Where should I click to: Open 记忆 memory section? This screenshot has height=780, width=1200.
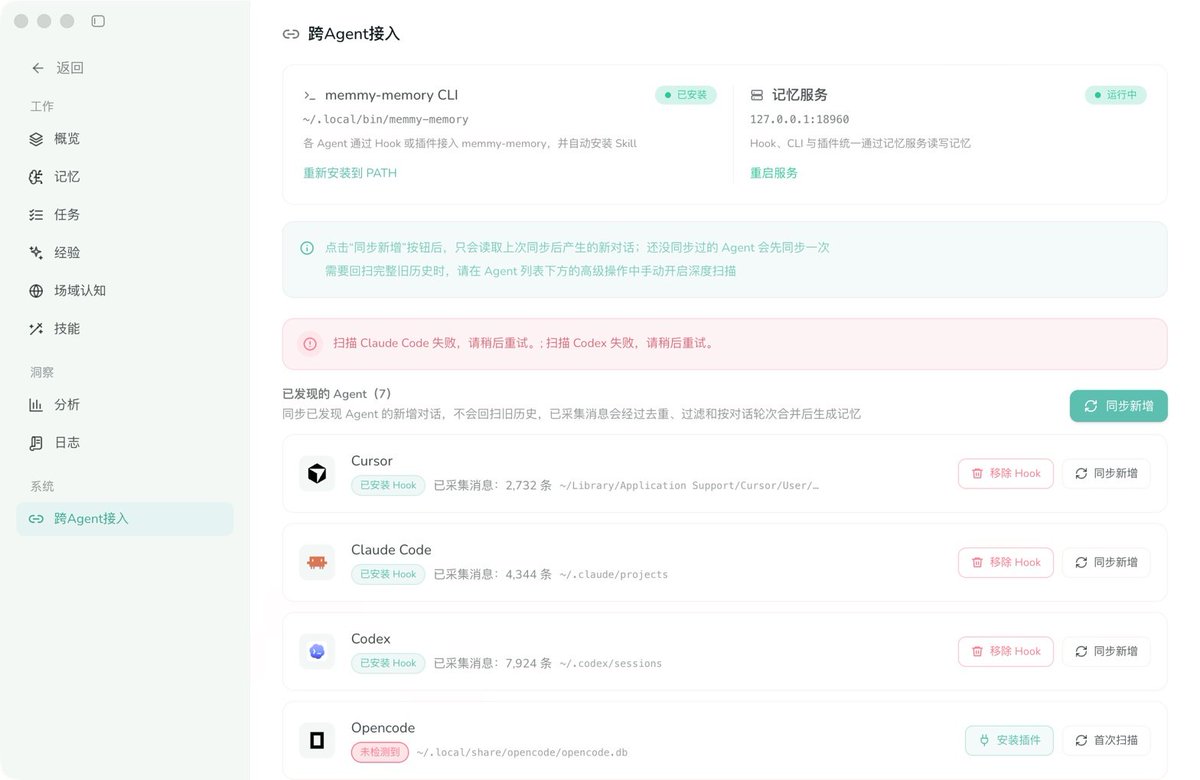click(125, 177)
